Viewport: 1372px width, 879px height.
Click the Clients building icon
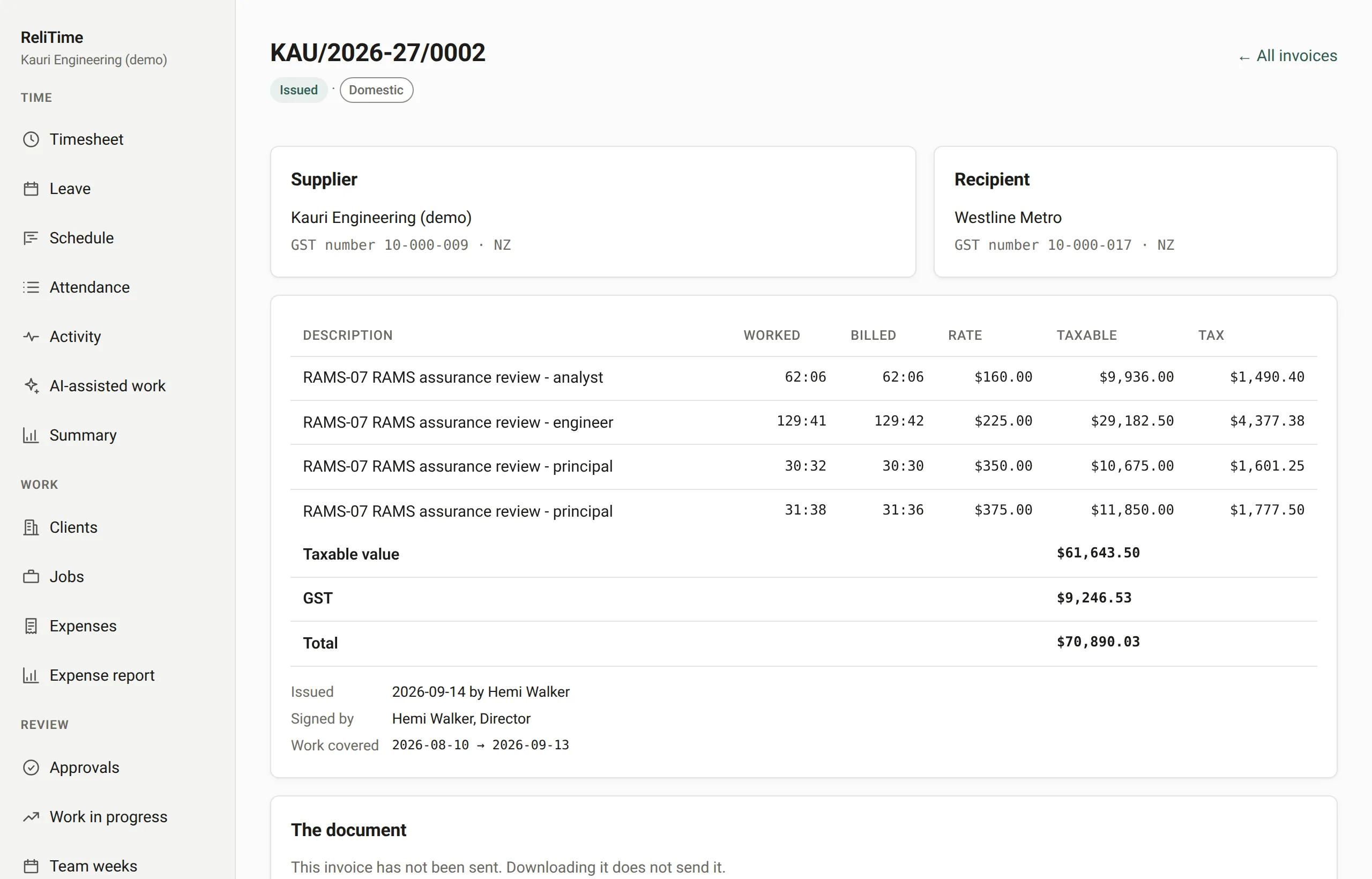pos(31,527)
